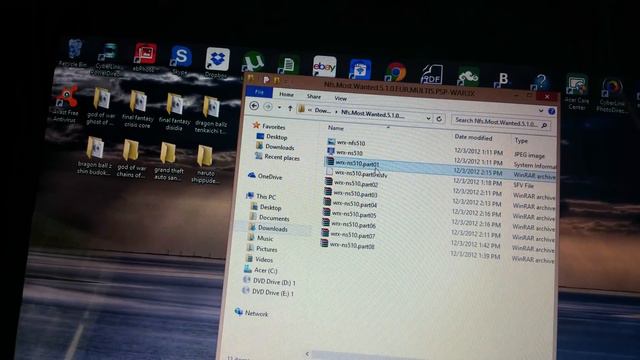Select the 'final fantasy dissidia' folder
This screenshot has width=640, height=360.
174,112
